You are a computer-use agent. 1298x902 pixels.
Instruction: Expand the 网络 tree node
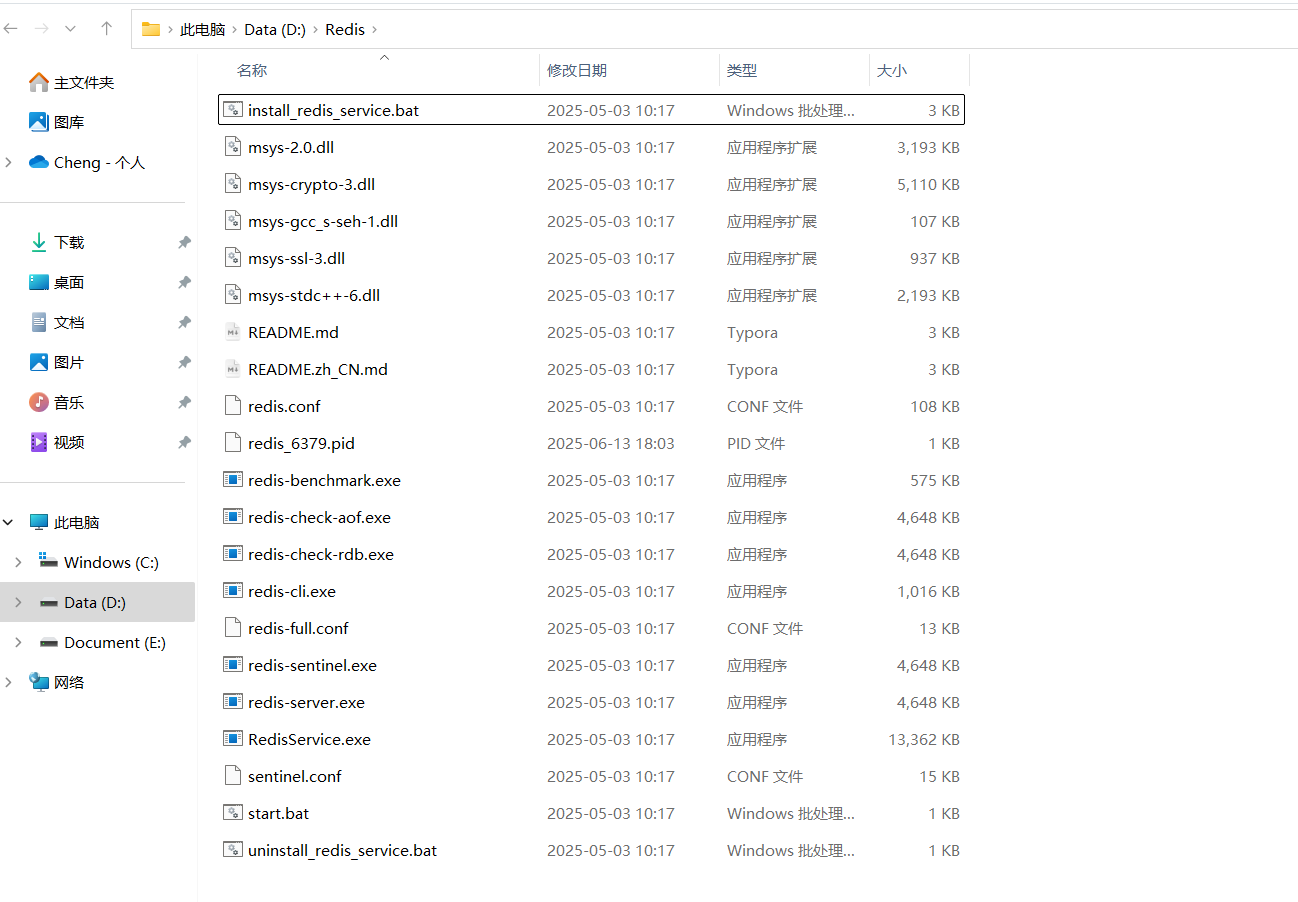9,682
